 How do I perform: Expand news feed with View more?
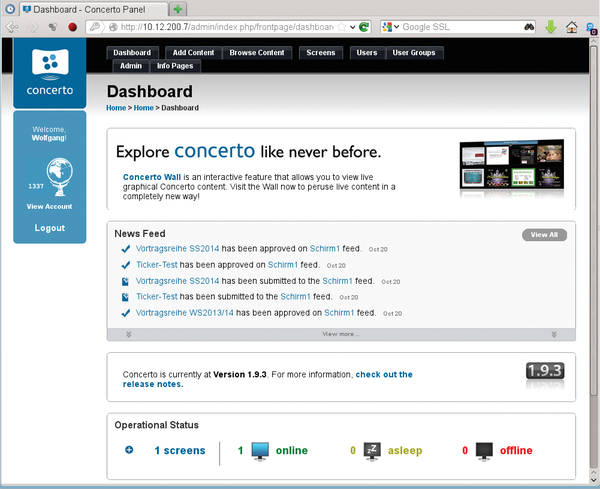click(x=340, y=334)
